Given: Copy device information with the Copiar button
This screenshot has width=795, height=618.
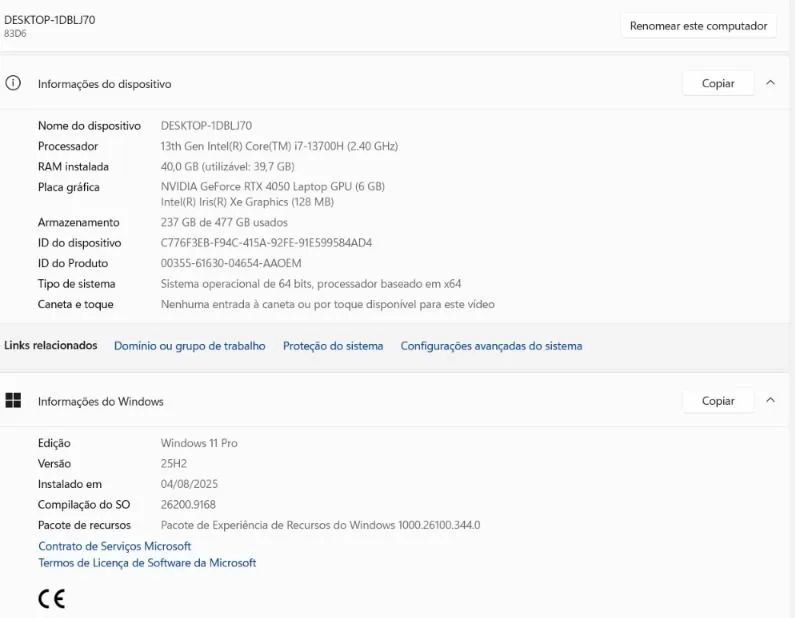Looking at the screenshot, I should 717,83.
